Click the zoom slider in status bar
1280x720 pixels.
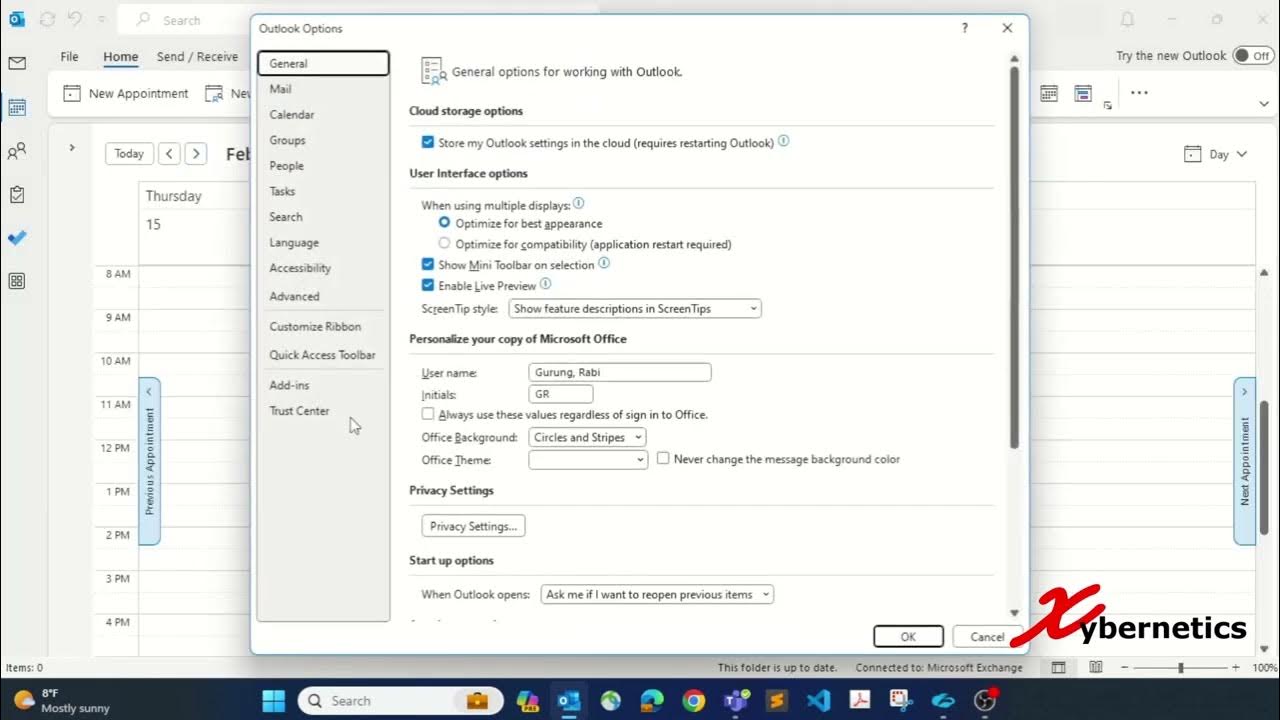[1181, 667]
